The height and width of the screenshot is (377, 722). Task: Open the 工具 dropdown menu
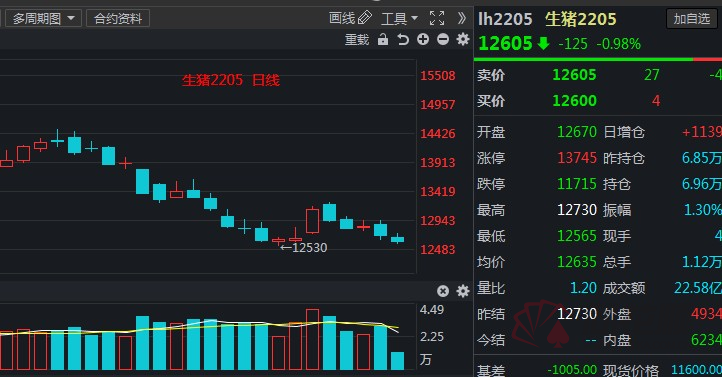point(399,19)
